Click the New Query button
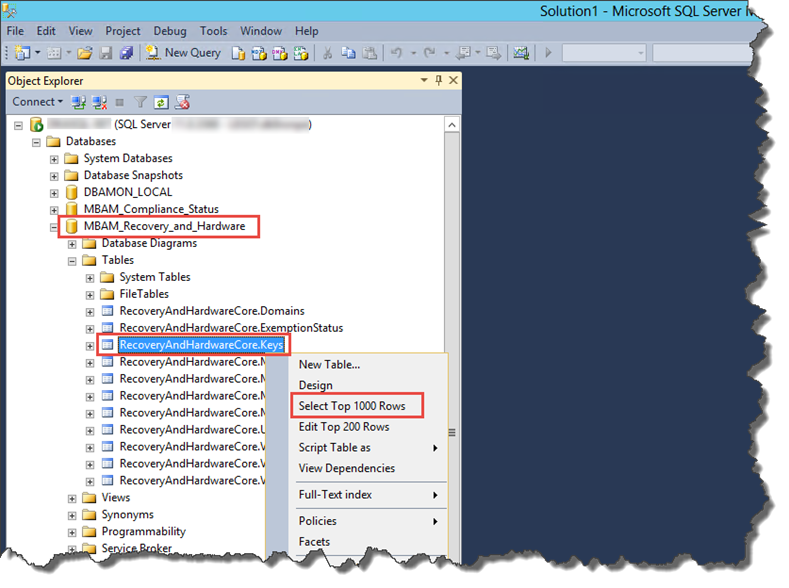789x588 pixels. pyautogui.click(x=183, y=52)
